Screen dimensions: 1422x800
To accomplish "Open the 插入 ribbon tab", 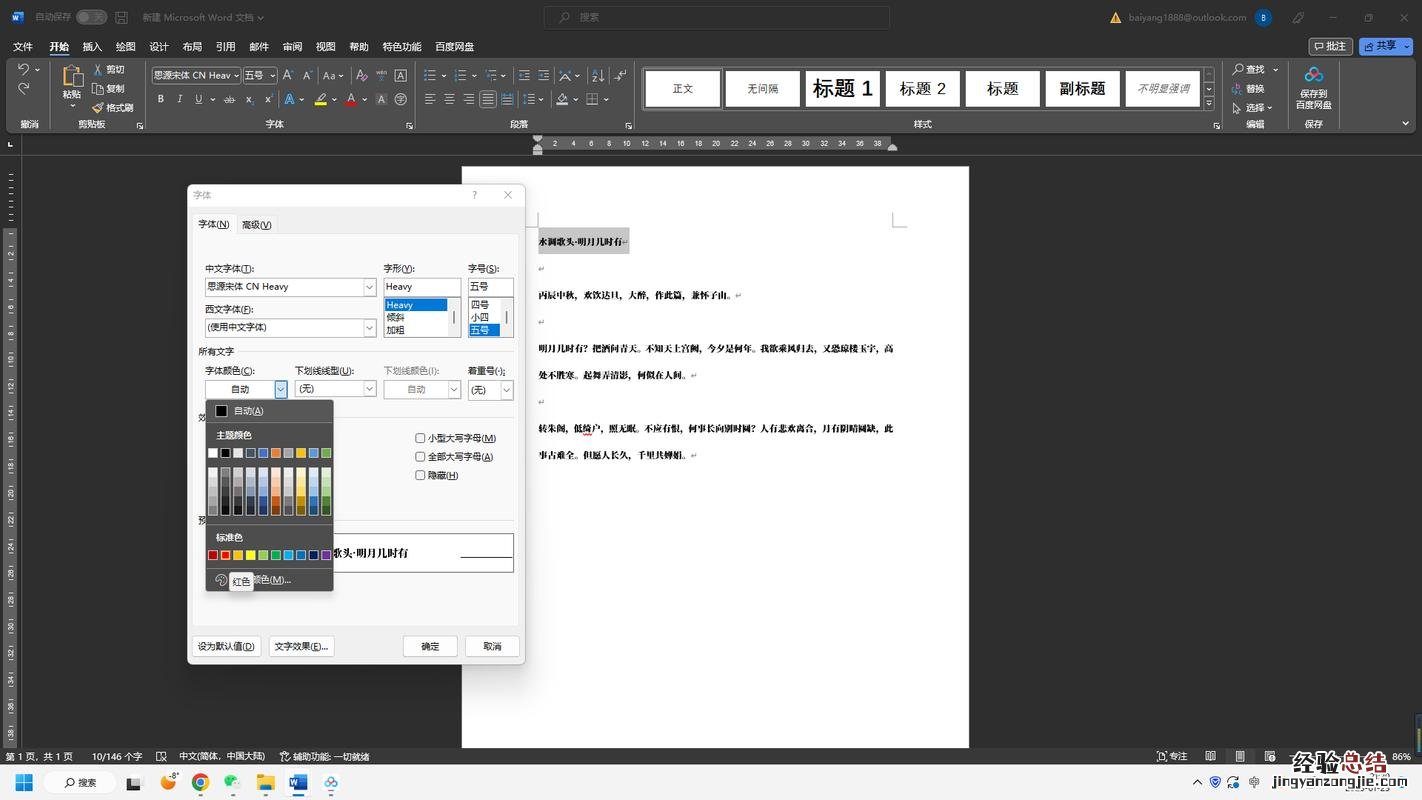I will [92, 47].
